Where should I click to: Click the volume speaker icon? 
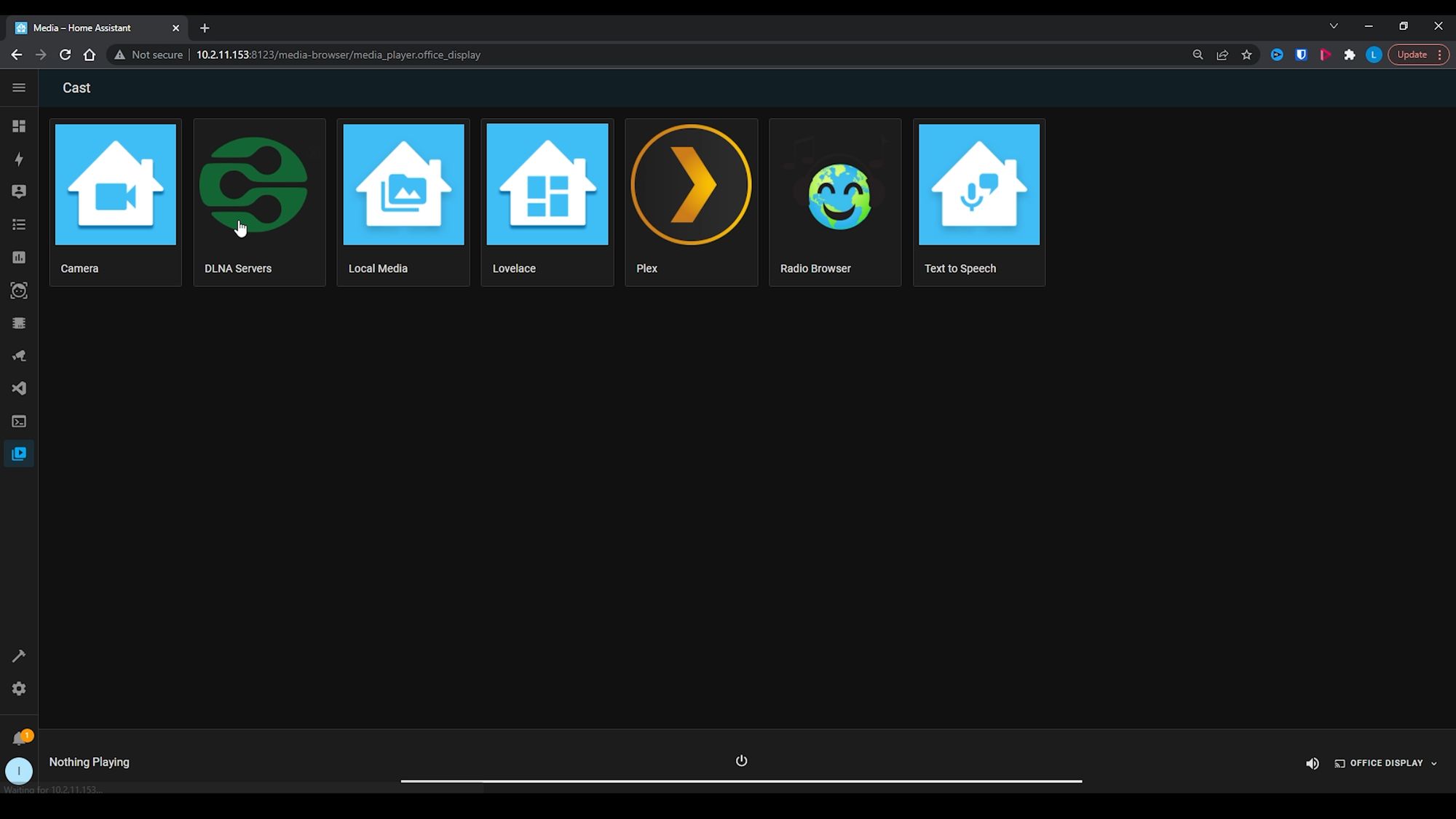pos(1312,763)
